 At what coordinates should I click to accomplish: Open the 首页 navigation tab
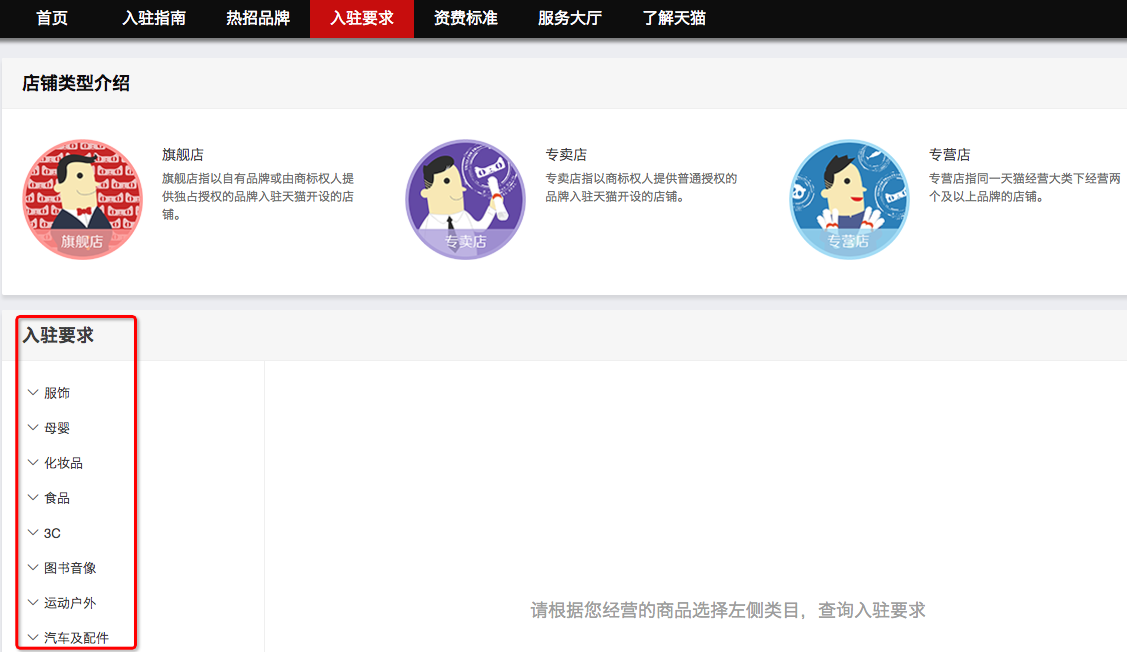click(52, 18)
